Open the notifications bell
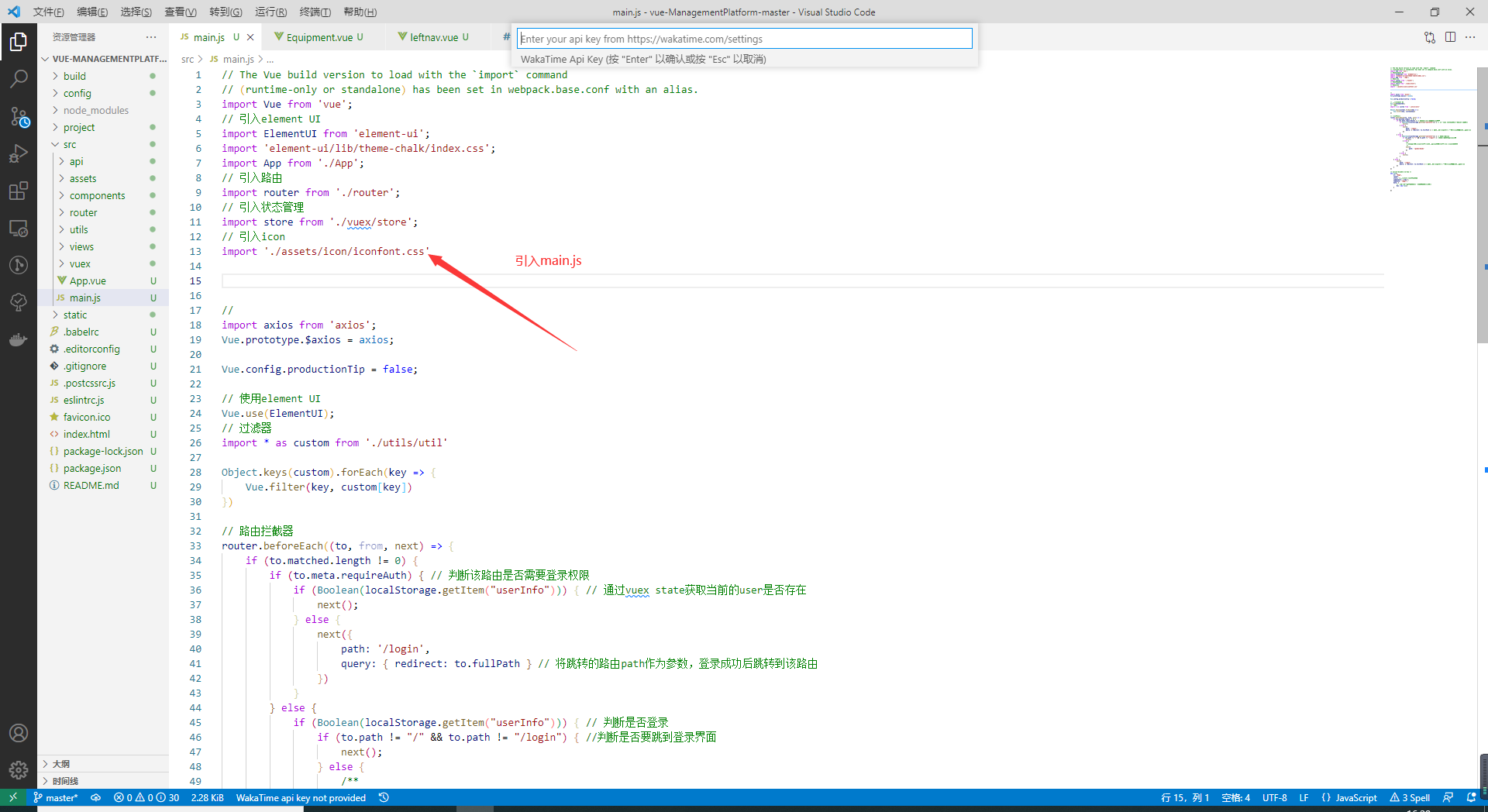Viewport: 1488px width, 812px height. tap(1471, 797)
